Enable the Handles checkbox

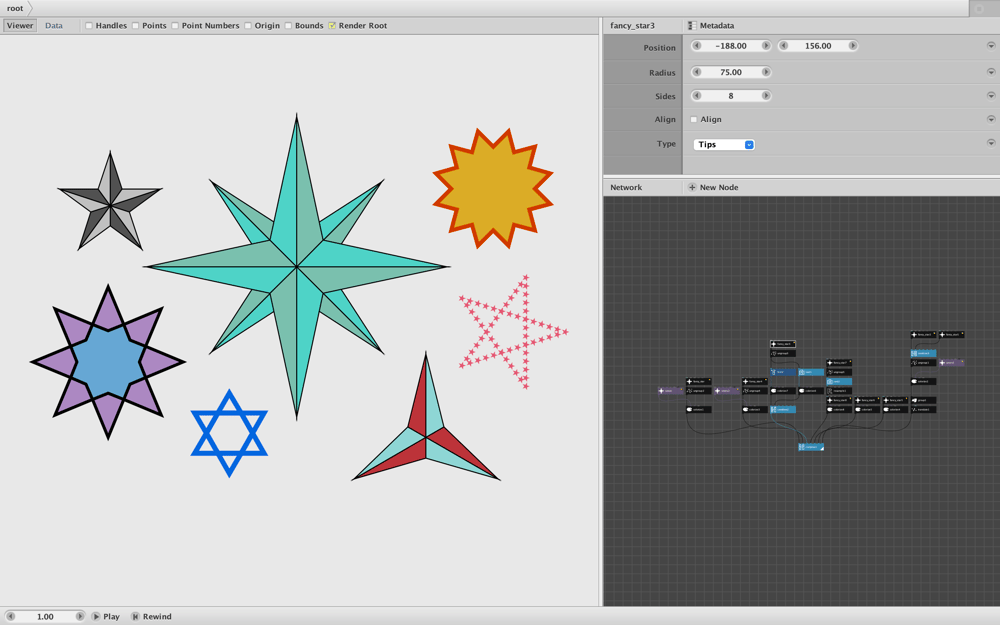(89, 26)
